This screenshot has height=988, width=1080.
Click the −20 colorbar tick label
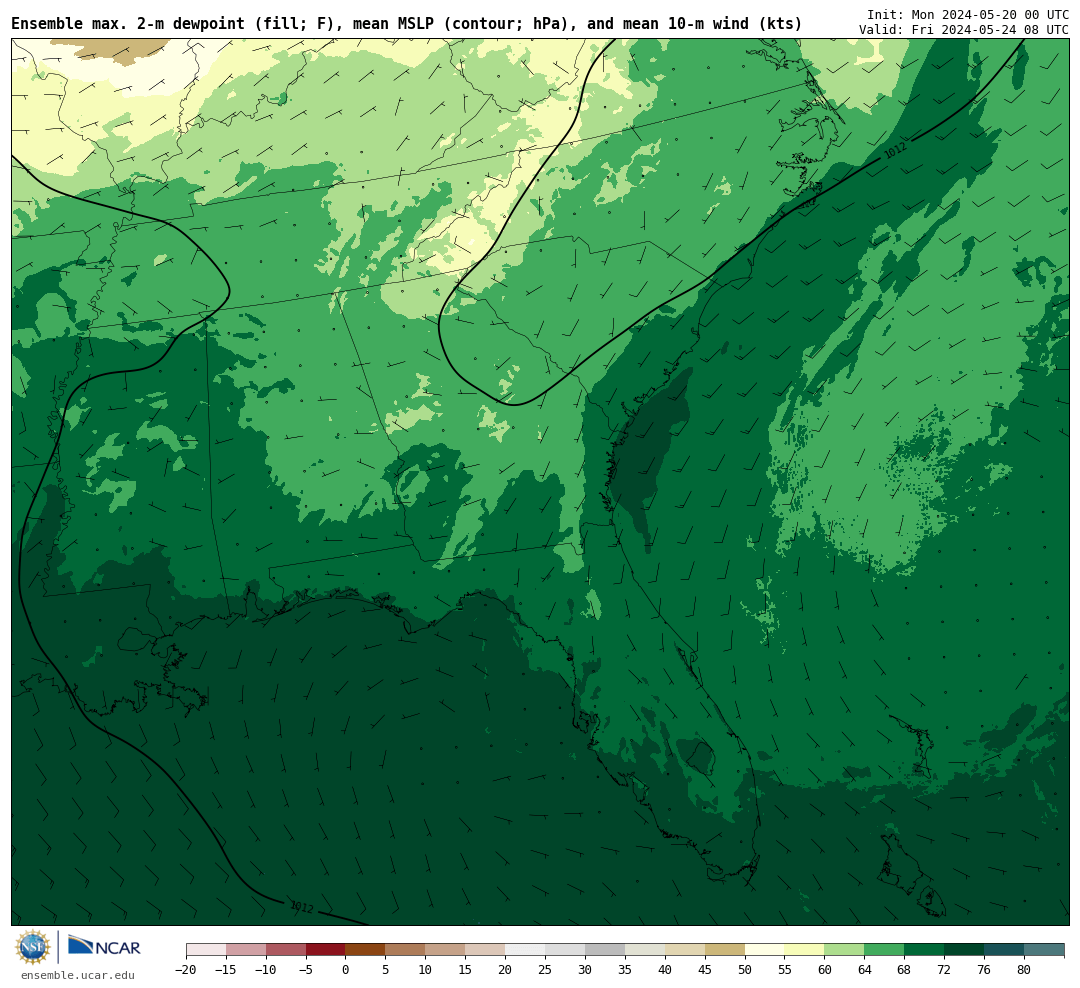186,970
